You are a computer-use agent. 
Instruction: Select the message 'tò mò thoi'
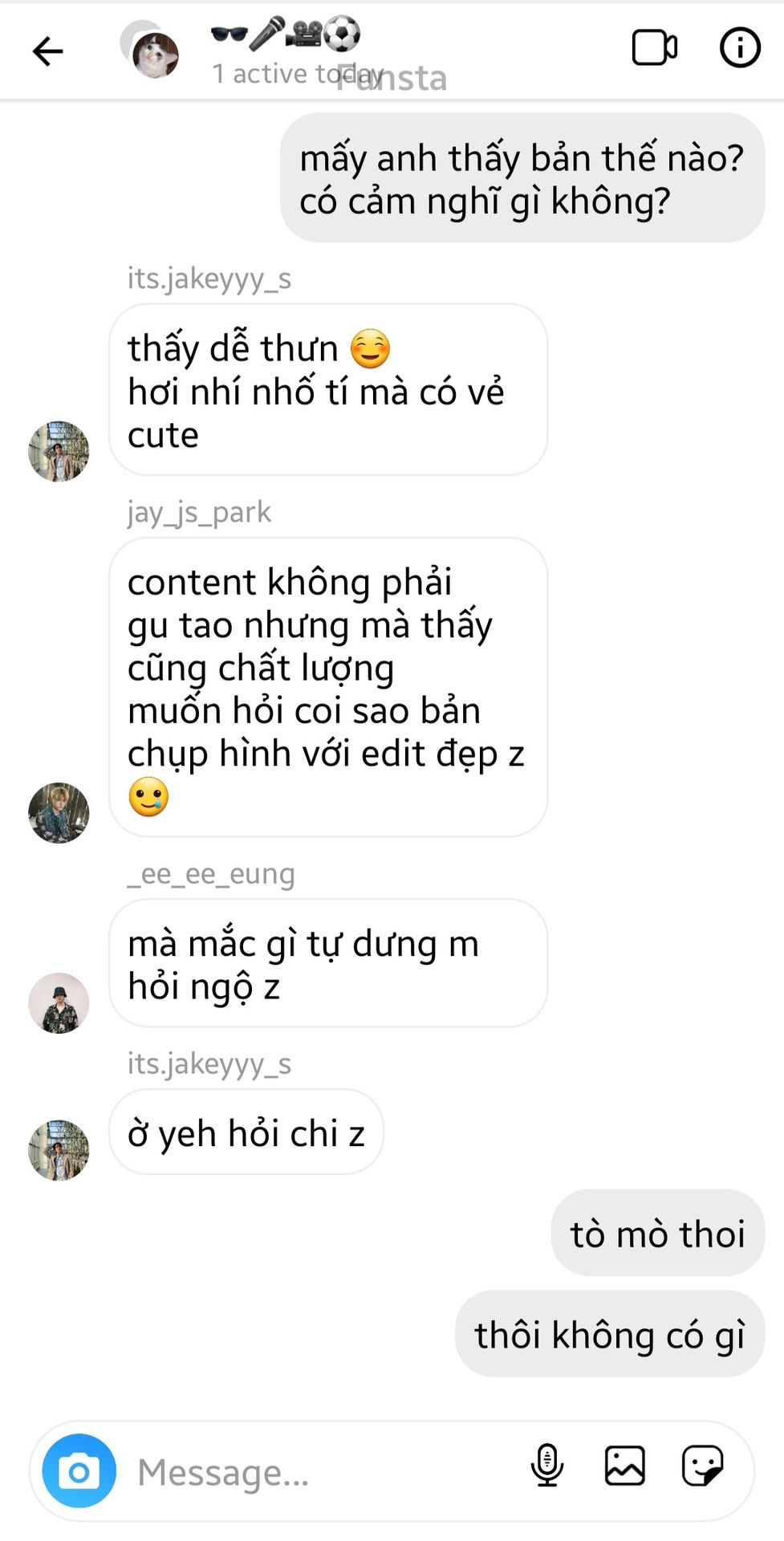[x=657, y=1233]
